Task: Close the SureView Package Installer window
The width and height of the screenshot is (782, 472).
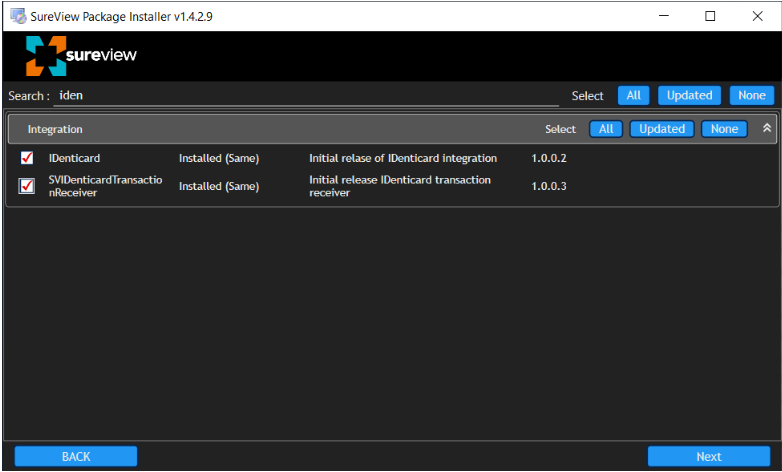Action: pyautogui.click(x=757, y=16)
